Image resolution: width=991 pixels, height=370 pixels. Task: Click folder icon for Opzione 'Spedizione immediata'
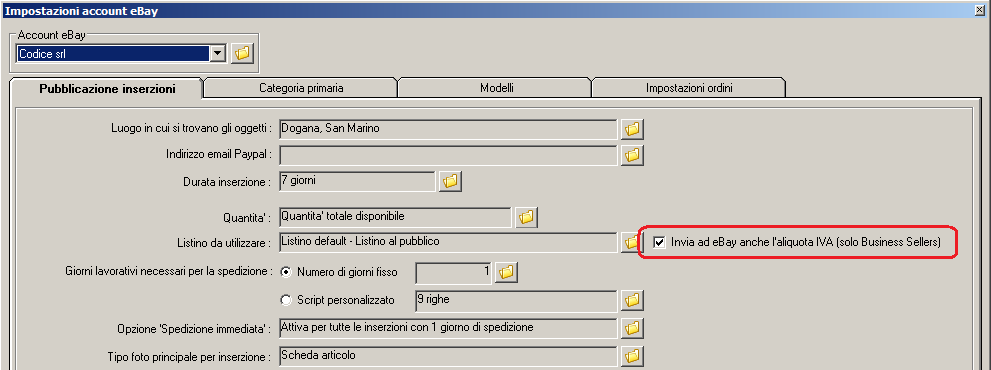tap(632, 328)
